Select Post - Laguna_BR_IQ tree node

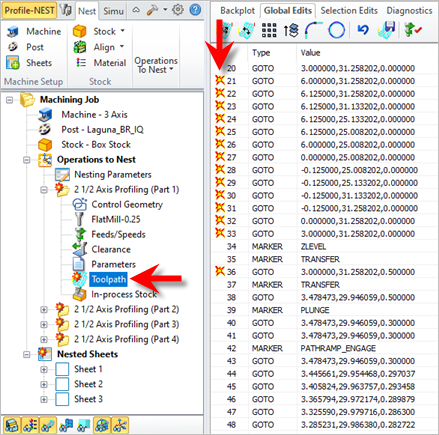click(91, 129)
